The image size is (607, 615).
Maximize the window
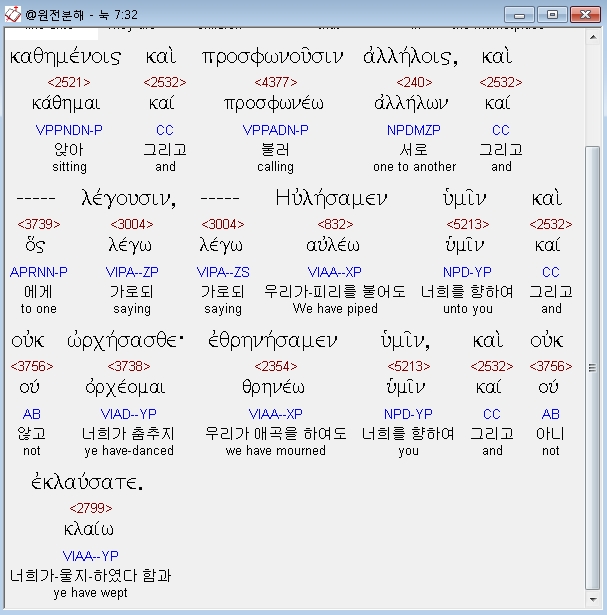pos(552,15)
